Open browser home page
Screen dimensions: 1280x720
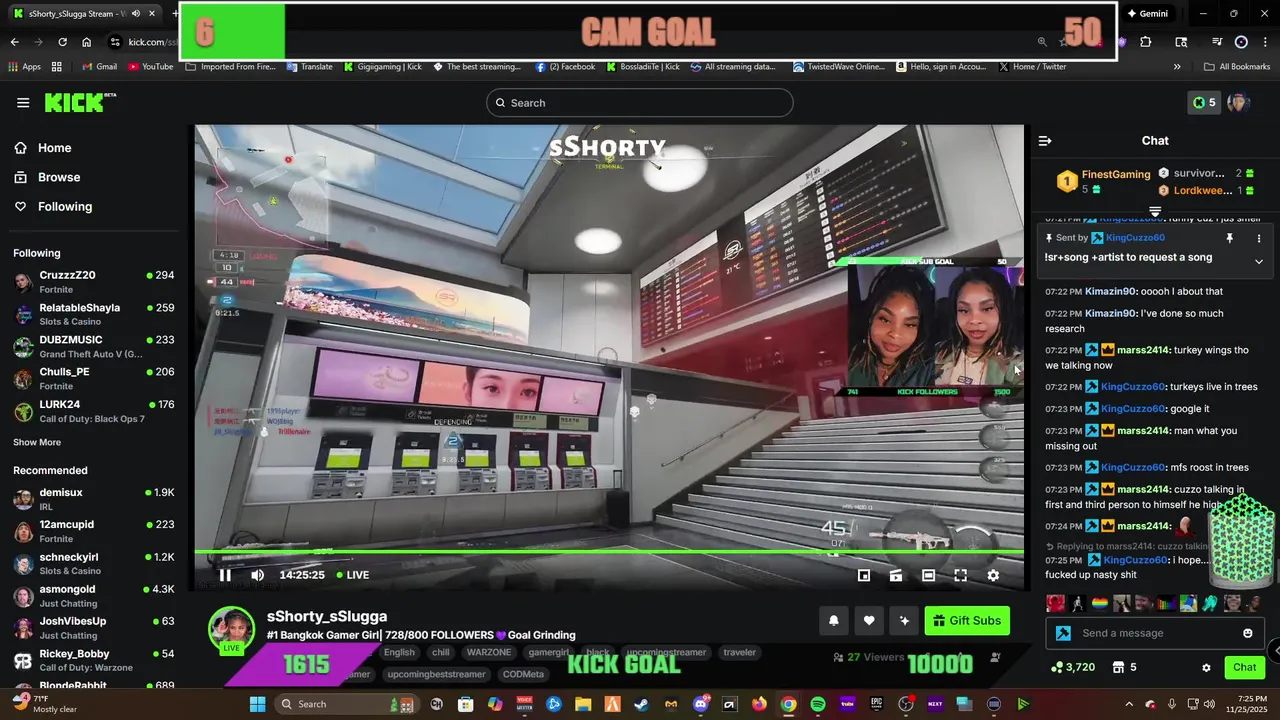click(87, 42)
